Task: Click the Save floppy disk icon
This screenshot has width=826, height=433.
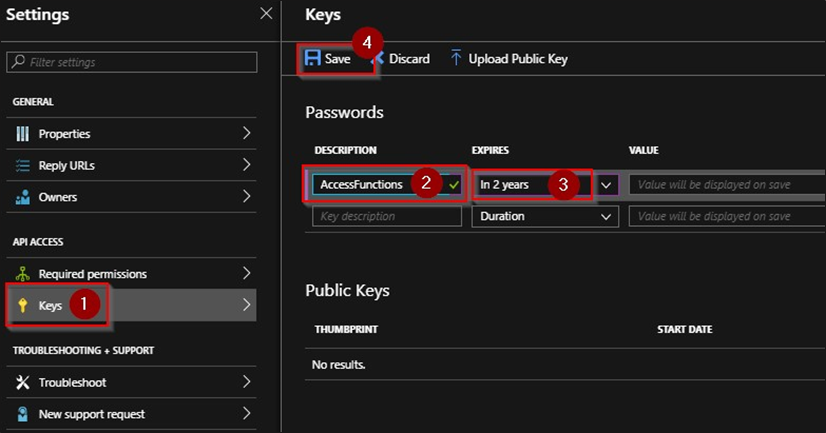Action: [313, 59]
